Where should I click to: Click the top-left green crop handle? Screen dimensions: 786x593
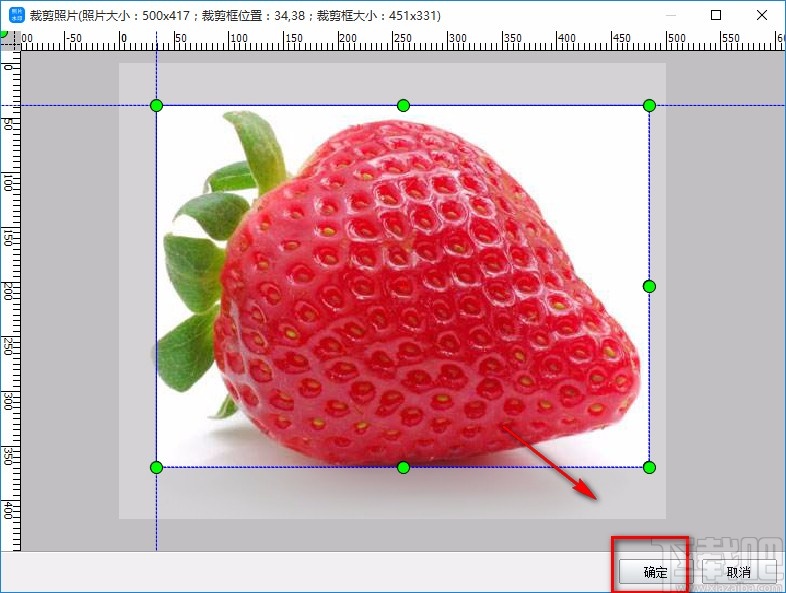156,105
